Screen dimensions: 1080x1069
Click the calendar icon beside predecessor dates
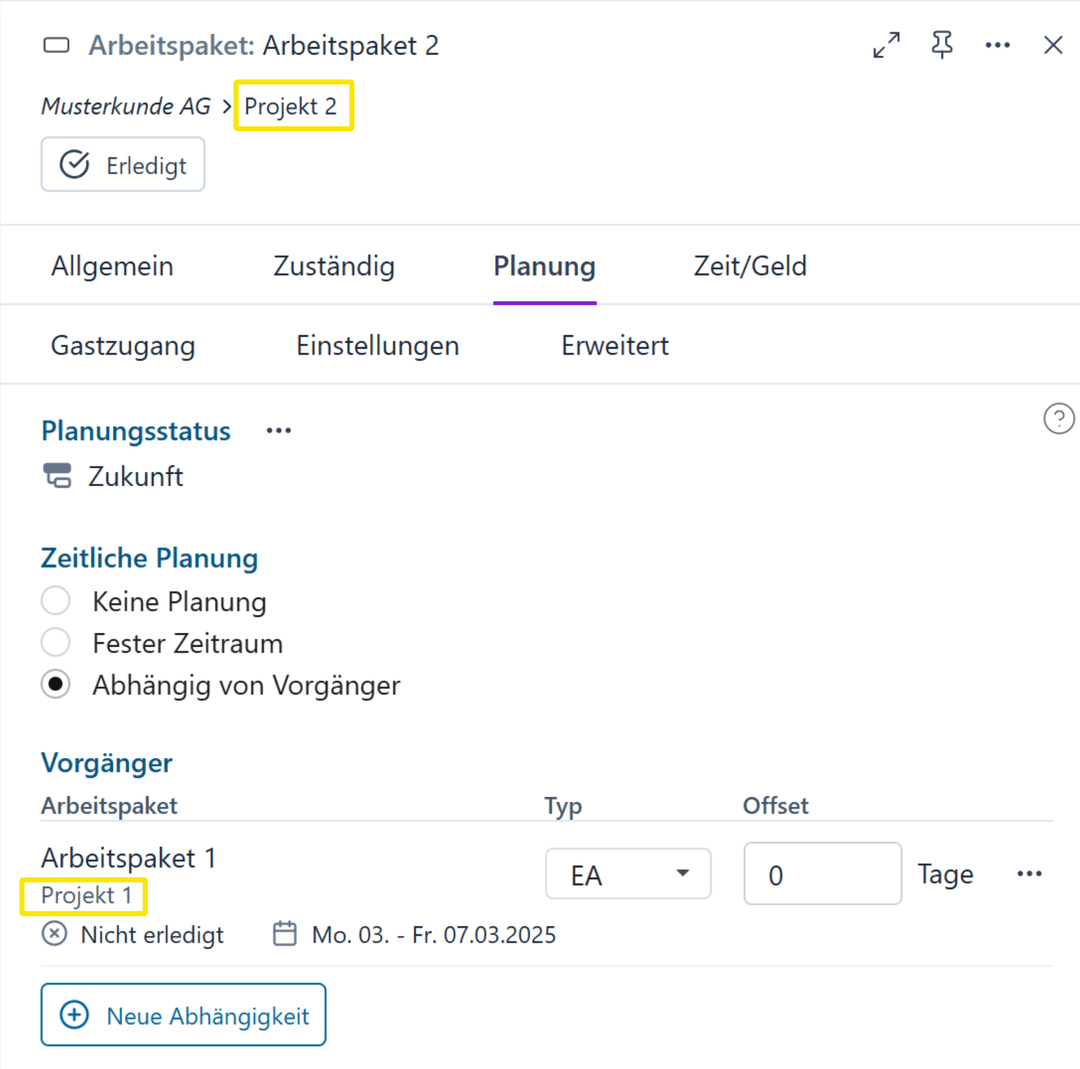(285, 935)
